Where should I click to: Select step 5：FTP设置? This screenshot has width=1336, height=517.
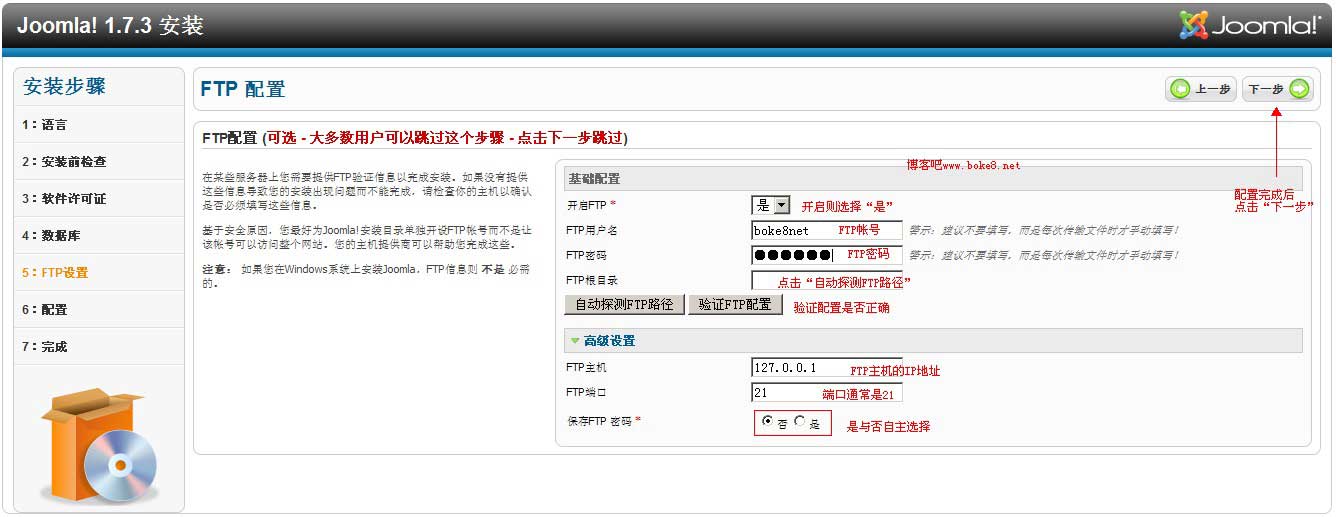click(99, 273)
